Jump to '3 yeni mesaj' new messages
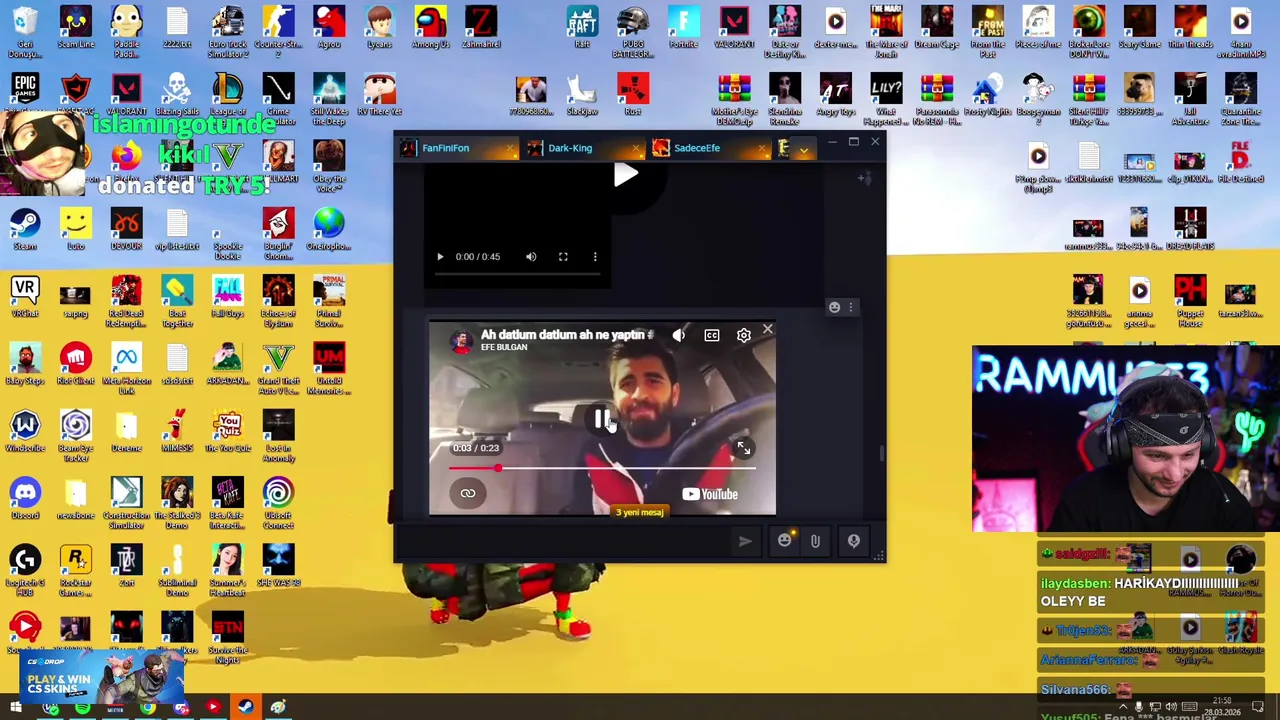Viewport: 1280px width, 720px height. pyautogui.click(x=639, y=512)
